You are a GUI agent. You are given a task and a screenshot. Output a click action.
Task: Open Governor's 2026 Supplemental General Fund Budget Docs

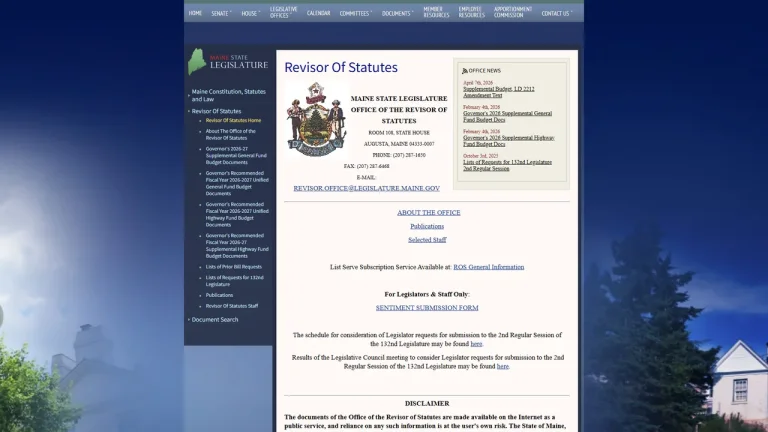[507, 117]
